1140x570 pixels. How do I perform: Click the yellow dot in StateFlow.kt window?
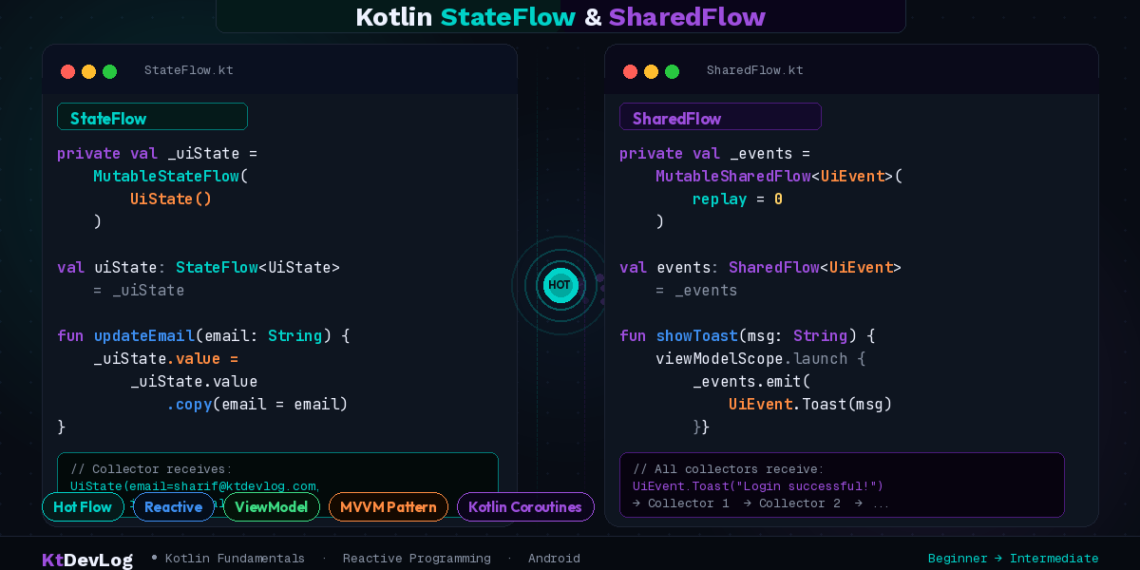89,71
